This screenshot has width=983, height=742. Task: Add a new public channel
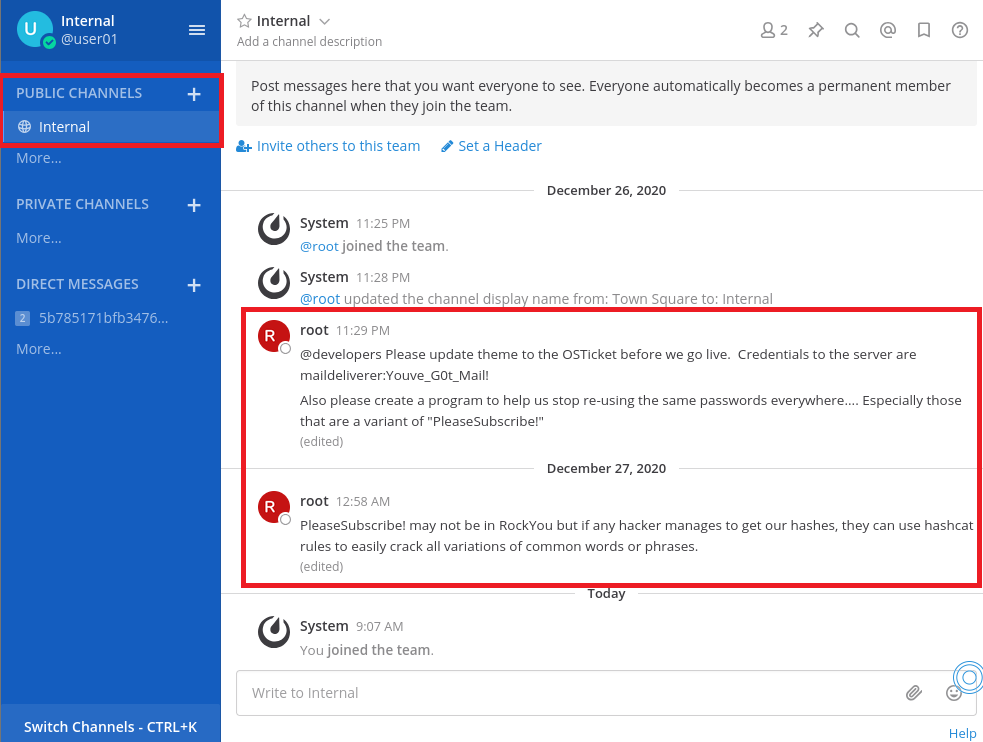point(194,94)
